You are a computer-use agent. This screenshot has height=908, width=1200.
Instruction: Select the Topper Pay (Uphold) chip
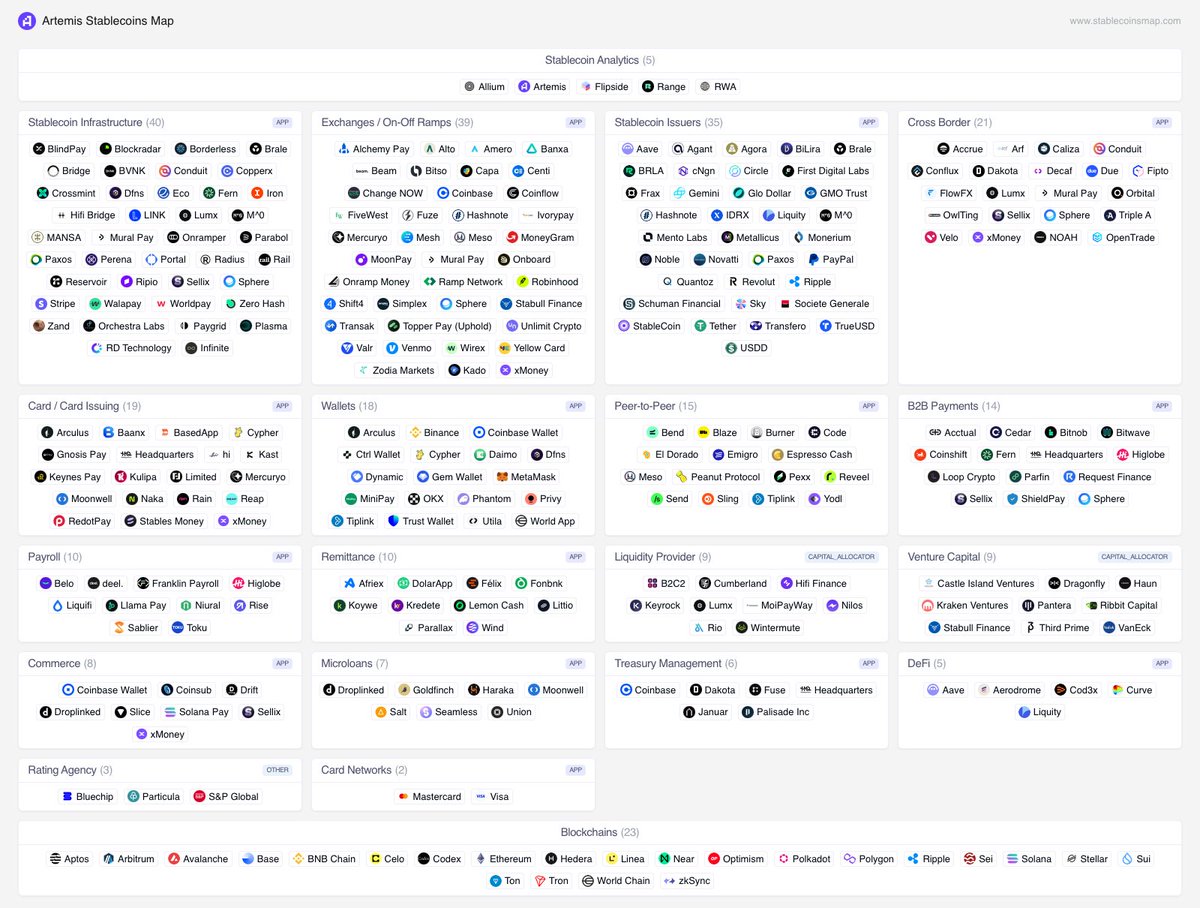click(x=439, y=326)
